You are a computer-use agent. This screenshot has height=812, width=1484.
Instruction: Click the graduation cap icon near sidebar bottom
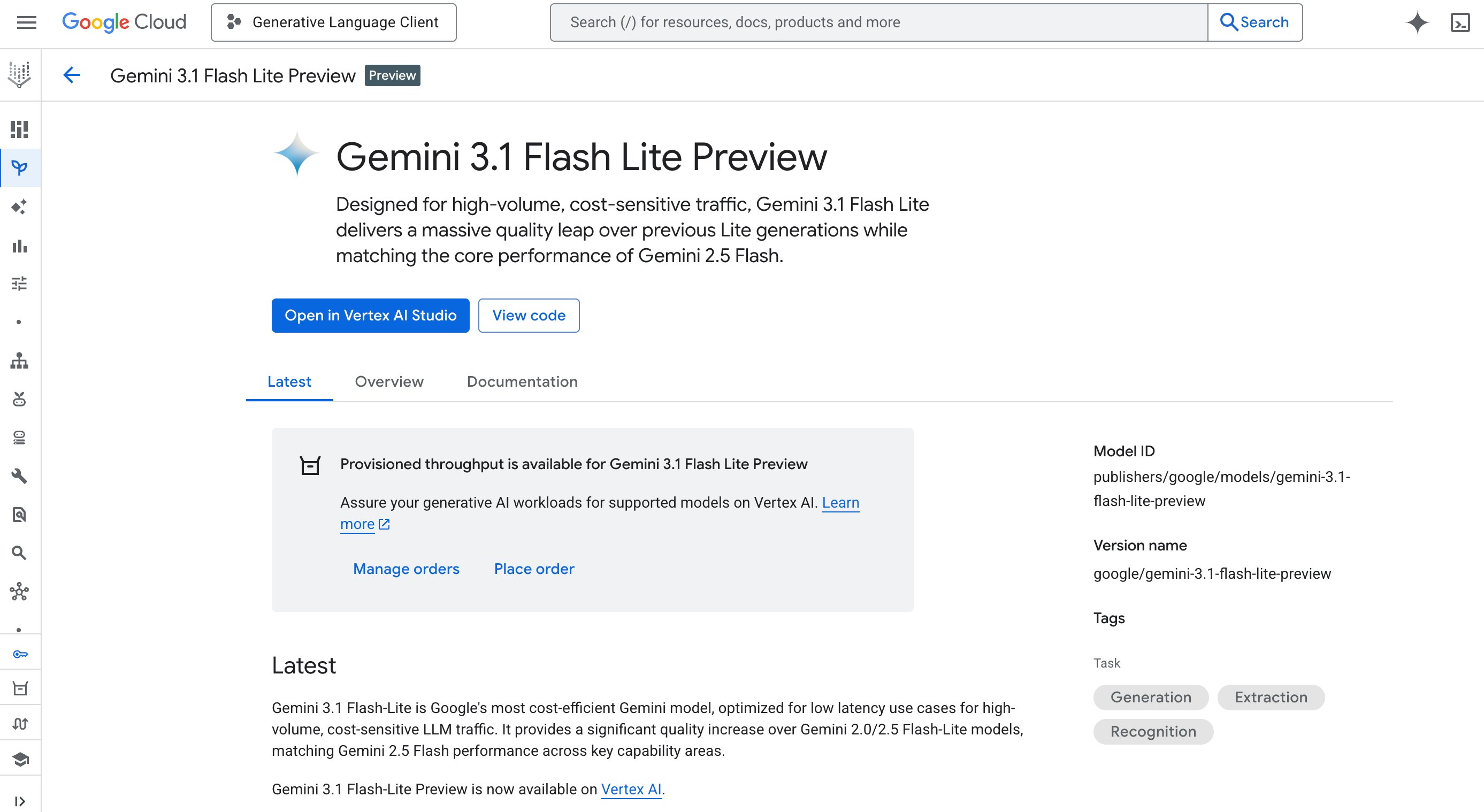(x=20, y=759)
